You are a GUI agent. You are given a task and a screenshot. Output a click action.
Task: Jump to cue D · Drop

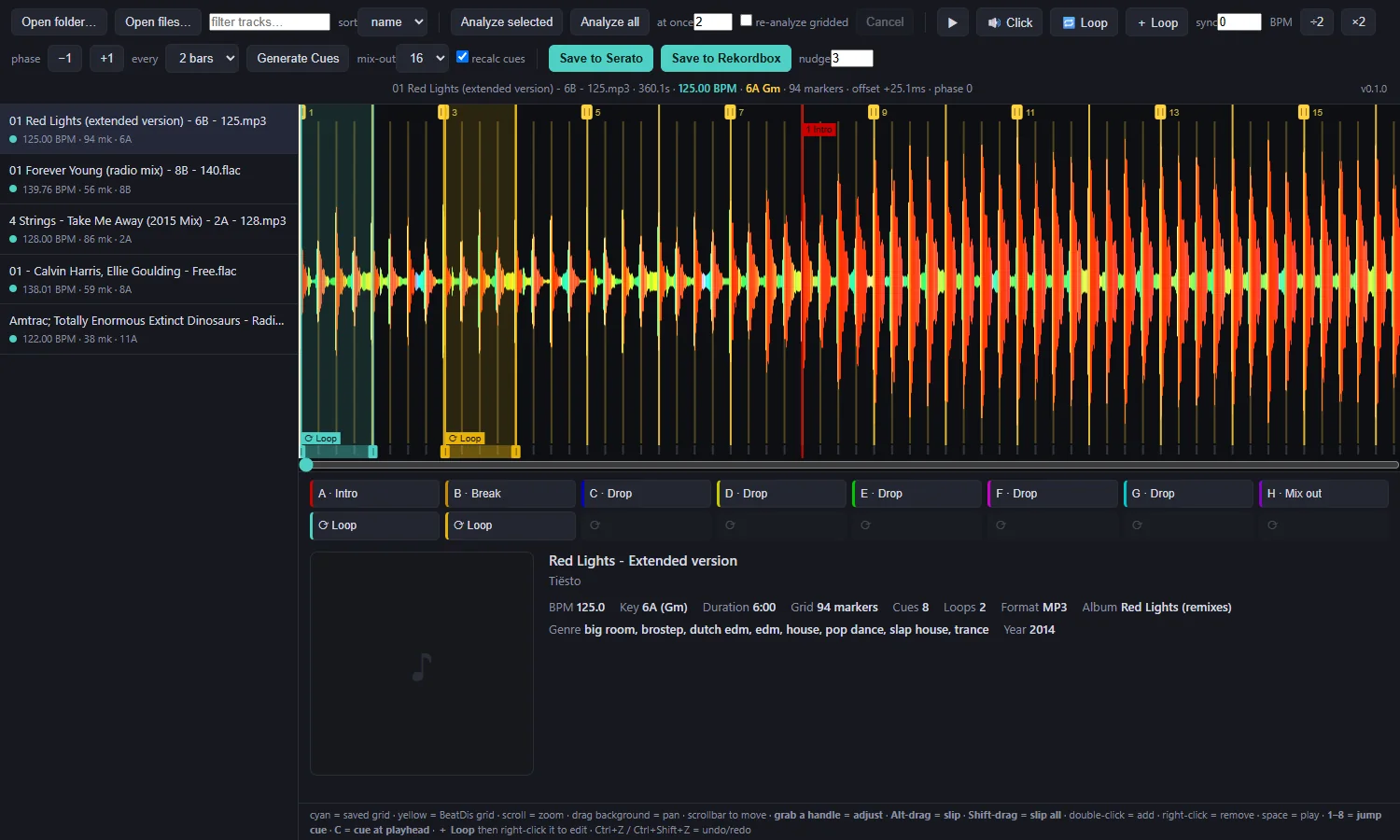tap(782, 494)
